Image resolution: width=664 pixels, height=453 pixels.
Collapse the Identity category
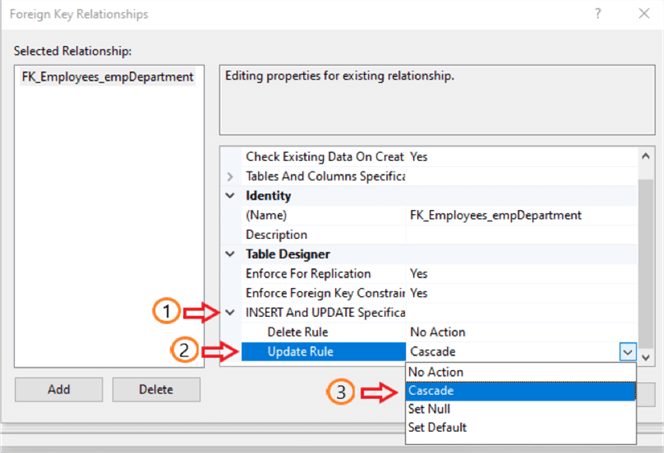[231, 196]
